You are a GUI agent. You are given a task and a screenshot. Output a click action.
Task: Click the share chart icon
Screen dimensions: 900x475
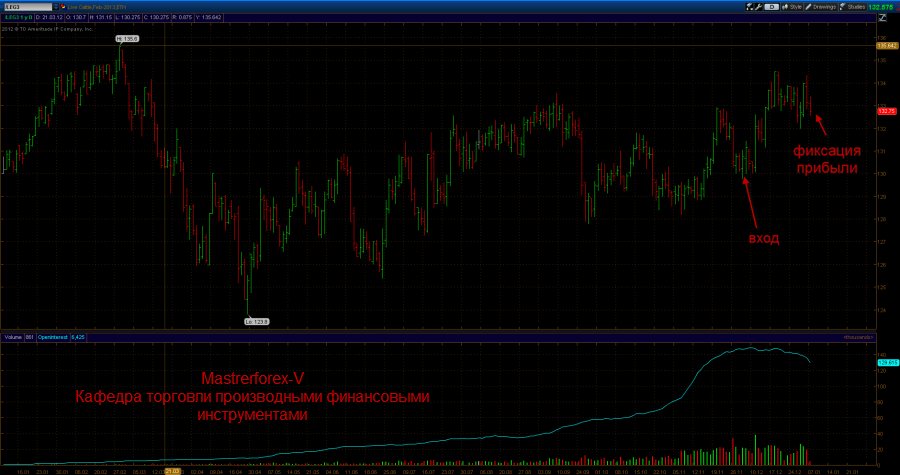click(x=749, y=7)
